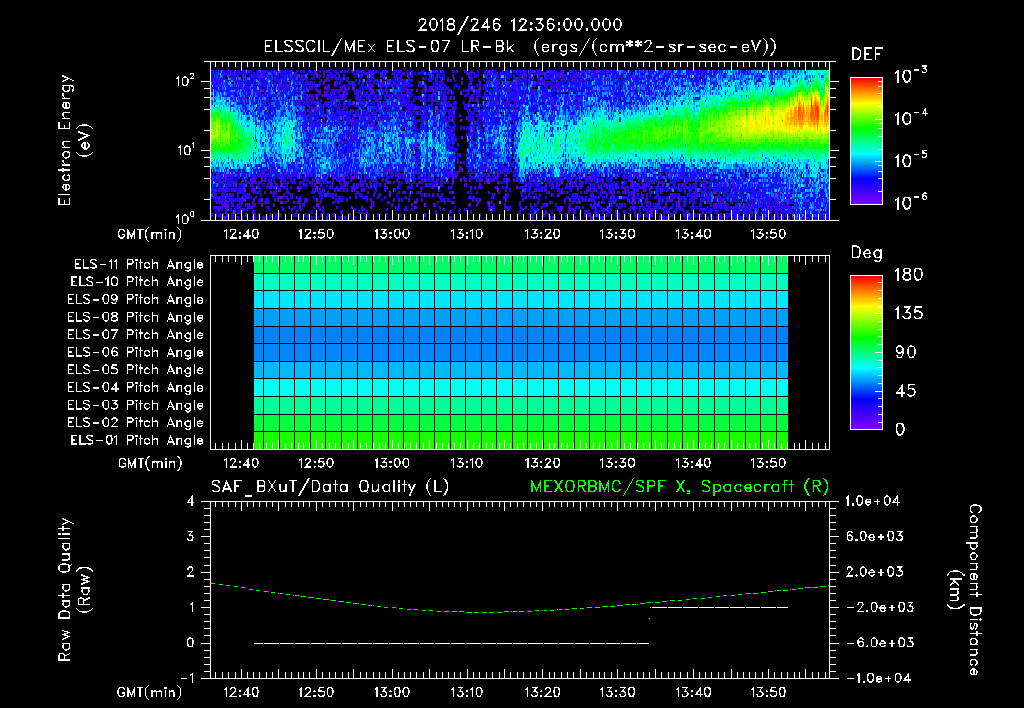Image resolution: width=1024 pixels, height=708 pixels.
Task: Click the ELS-08 Pitch Angle row label
Action: [x=136, y=317]
